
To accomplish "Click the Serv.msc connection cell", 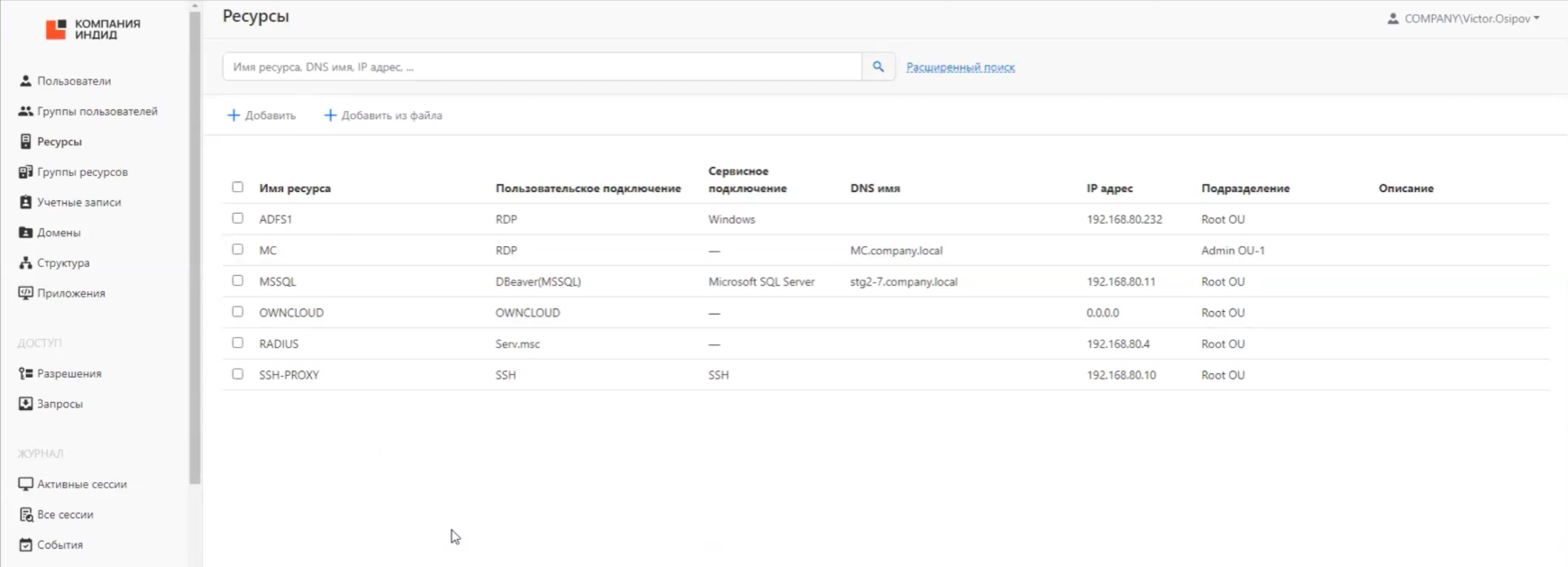I will (518, 343).
